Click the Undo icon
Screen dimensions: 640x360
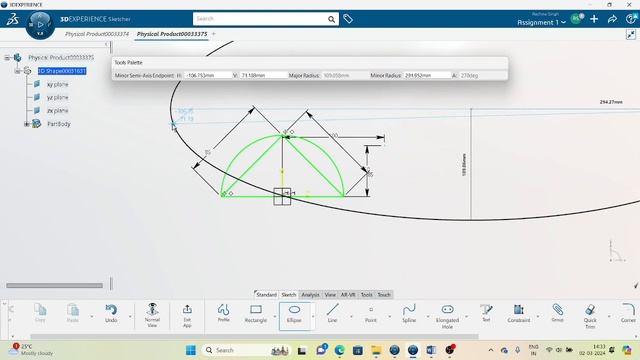(111, 310)
